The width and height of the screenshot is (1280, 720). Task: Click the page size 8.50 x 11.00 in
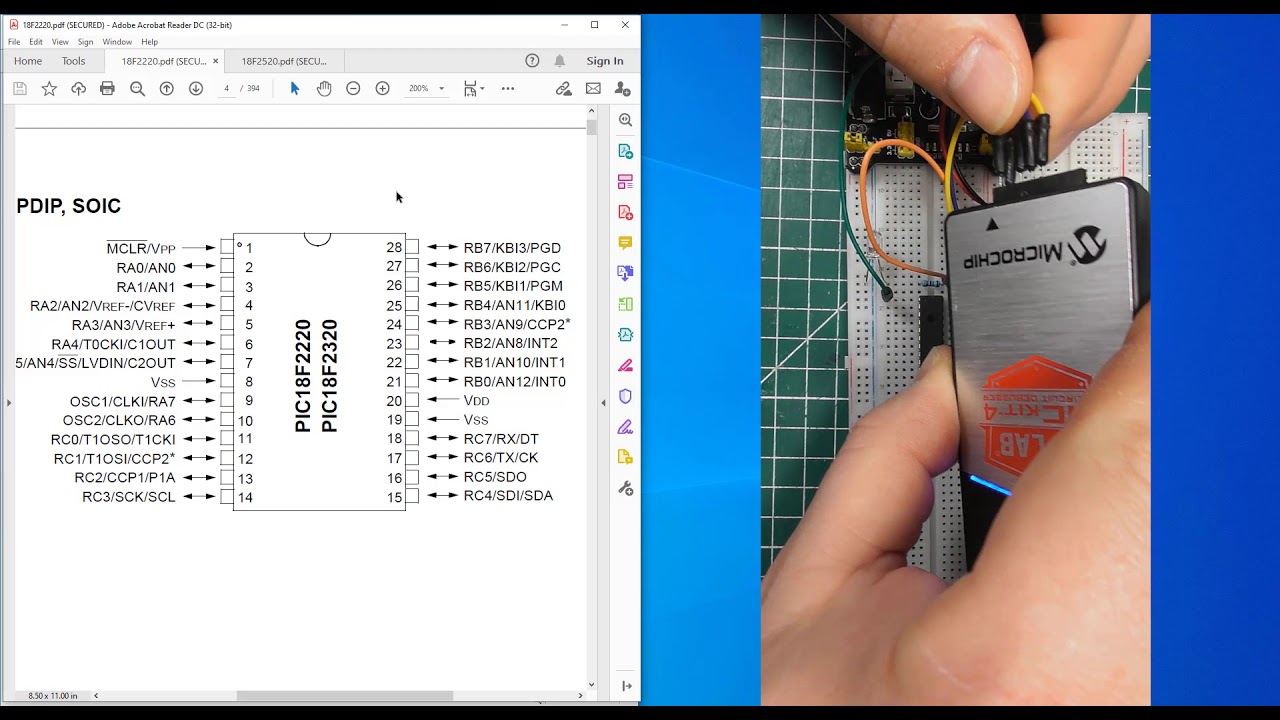(53, 695)
